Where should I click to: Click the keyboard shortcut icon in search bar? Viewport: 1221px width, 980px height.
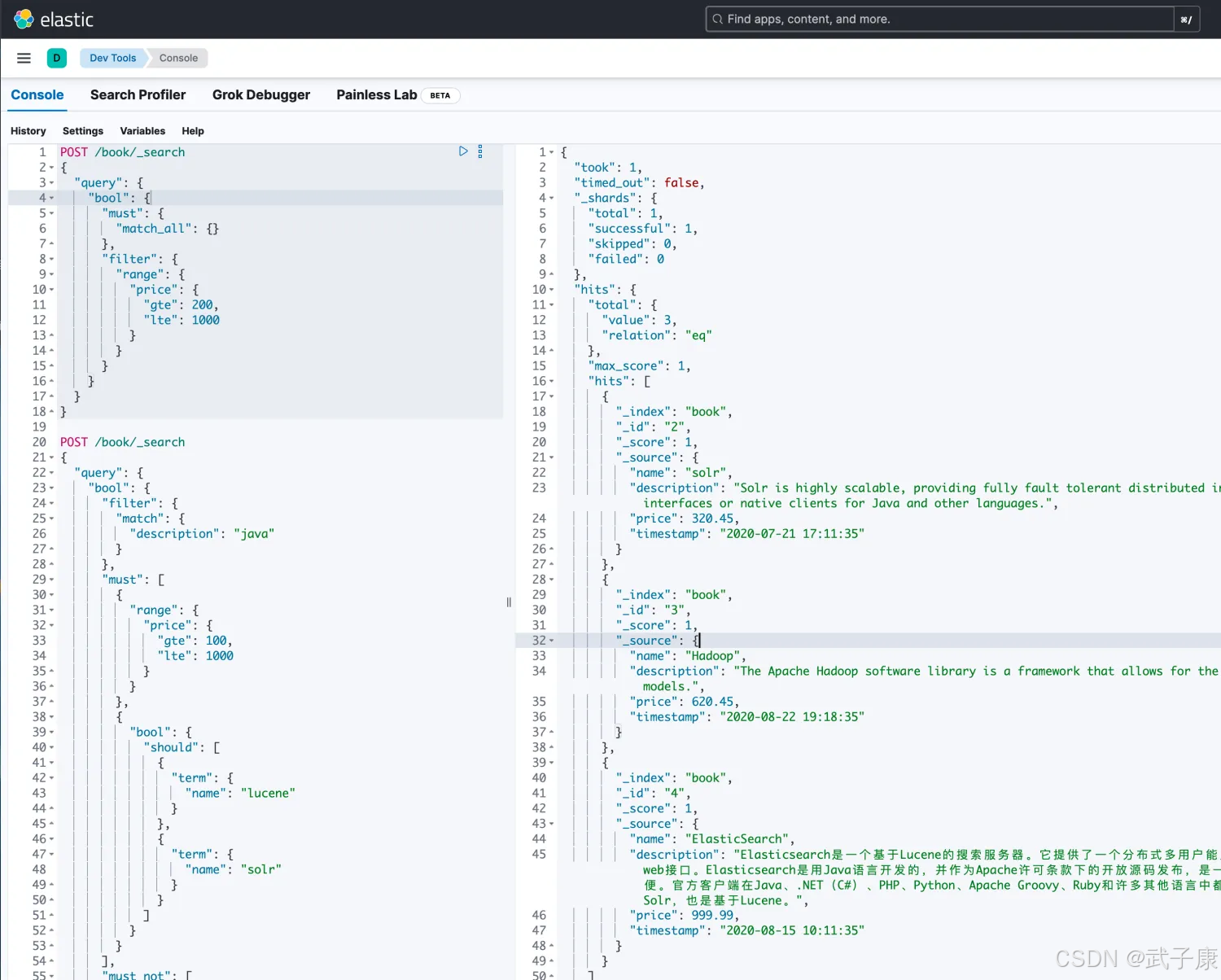tap(1186, 20)
